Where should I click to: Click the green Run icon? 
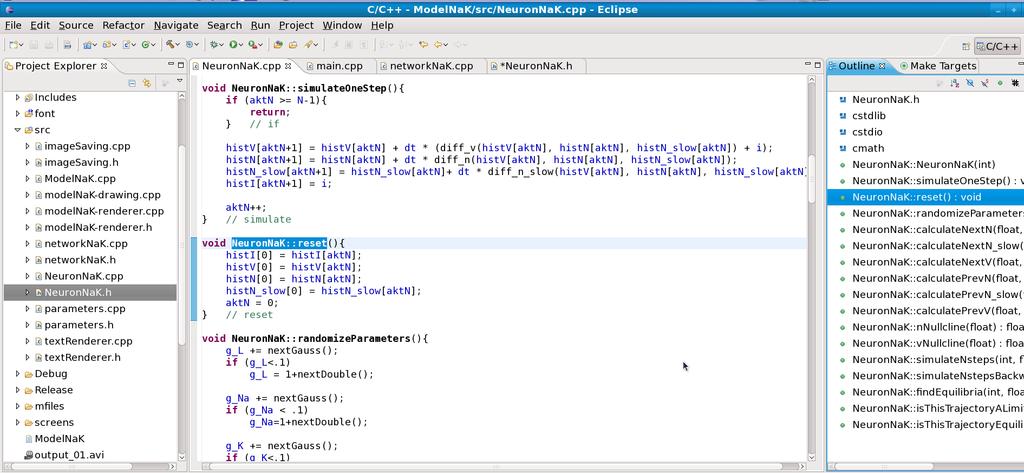point(232,44)
